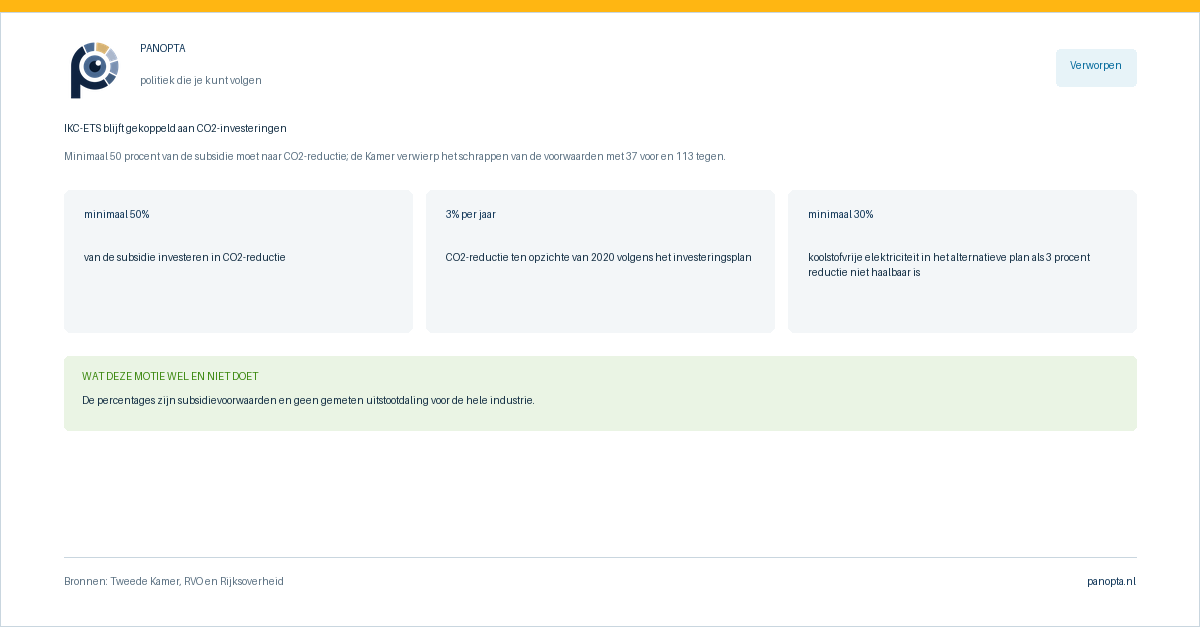The height and width of the screenshot is (627, 1200).
Task: Click the koolstofvrije elektriciteit description text
Action: coord(949,264)
